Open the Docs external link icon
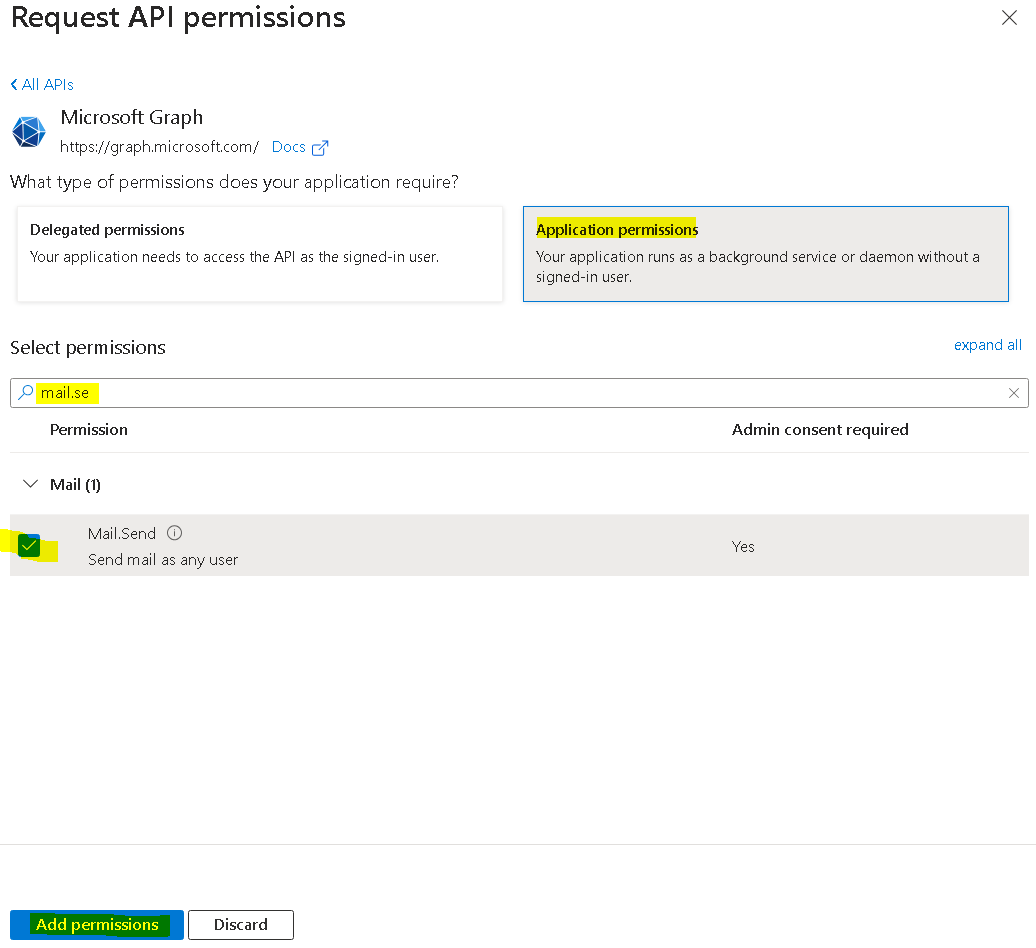Viewport: 1036px width, 948px height. [319, 146]
